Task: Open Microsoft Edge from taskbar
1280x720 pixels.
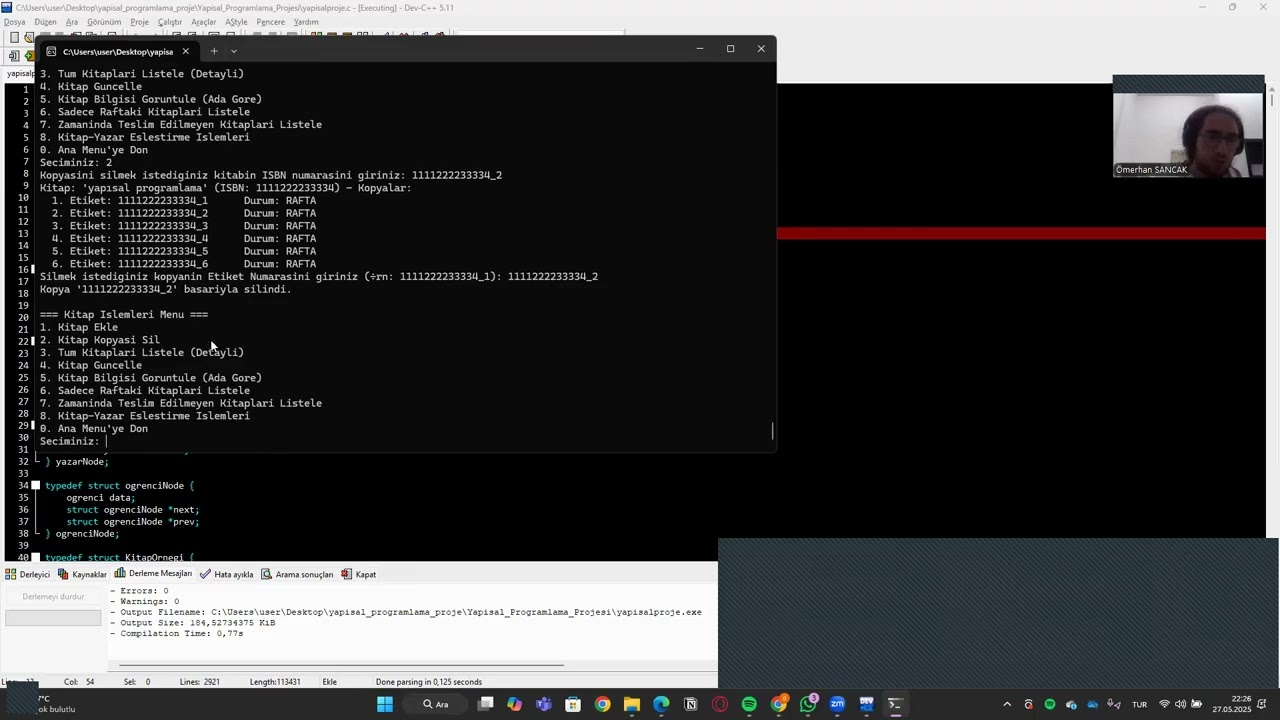Action: pos(661,704)
